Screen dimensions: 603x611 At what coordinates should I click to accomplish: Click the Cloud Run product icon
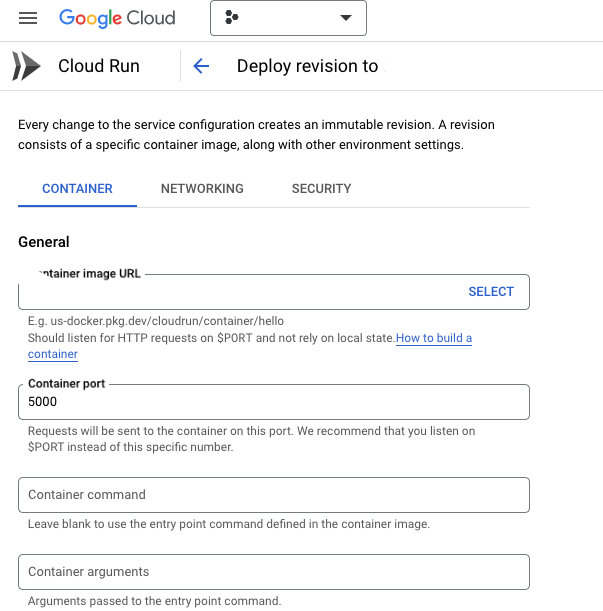[x=26, y=66]
